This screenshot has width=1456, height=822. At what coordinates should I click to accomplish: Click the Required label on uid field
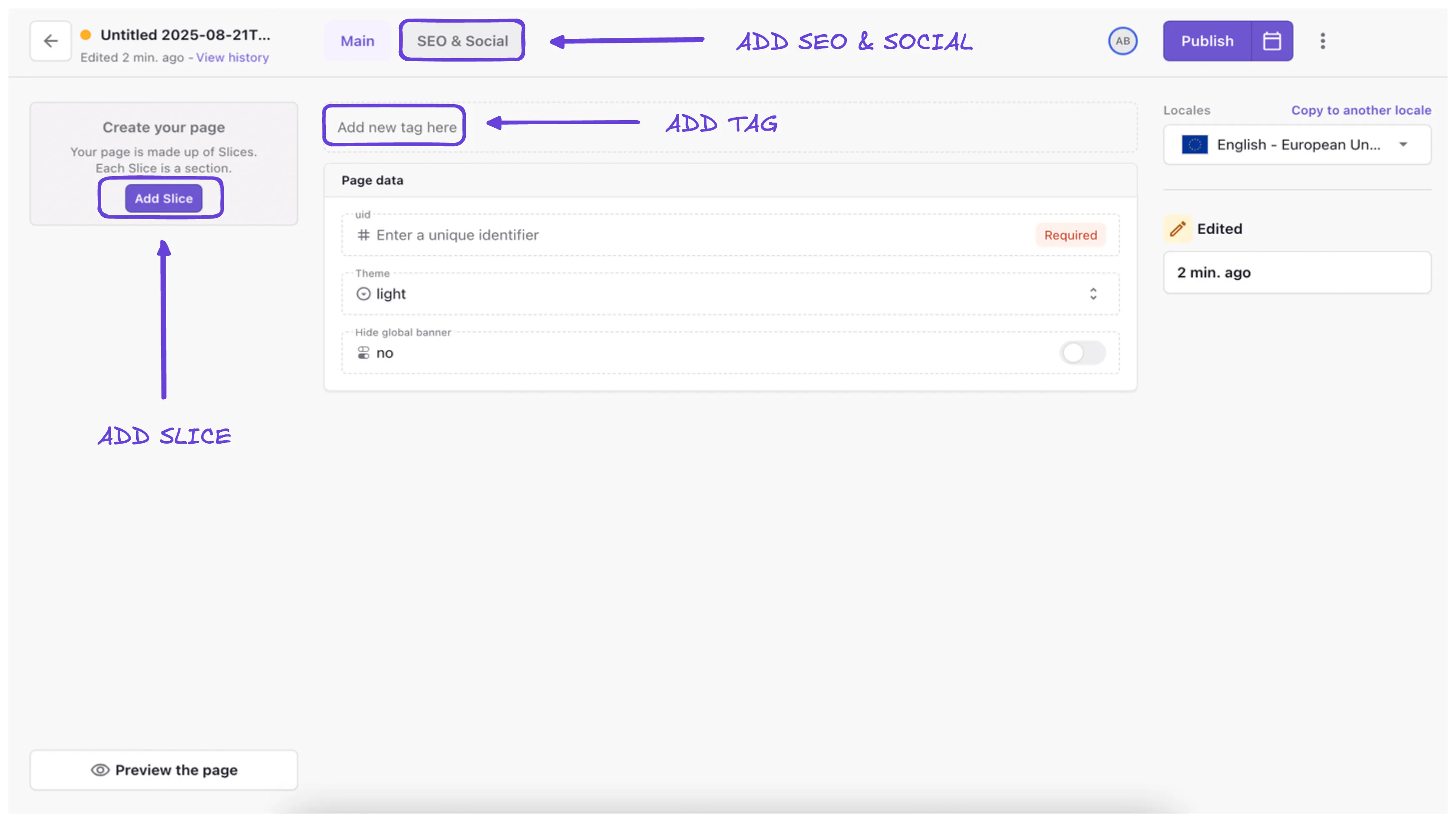pyautogui.click(x=1070, y=235)
